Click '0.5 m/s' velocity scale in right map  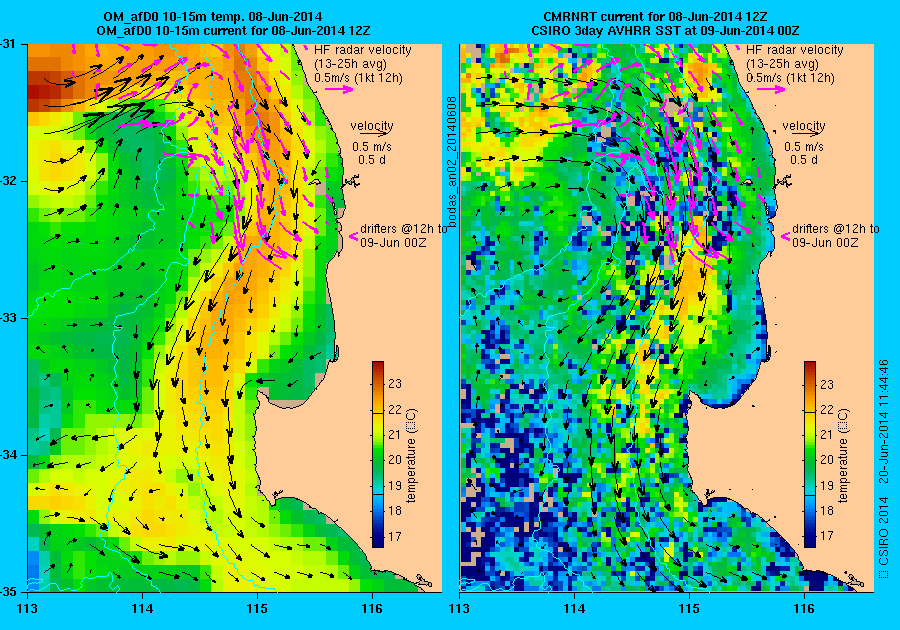click(x=804, y=147)
